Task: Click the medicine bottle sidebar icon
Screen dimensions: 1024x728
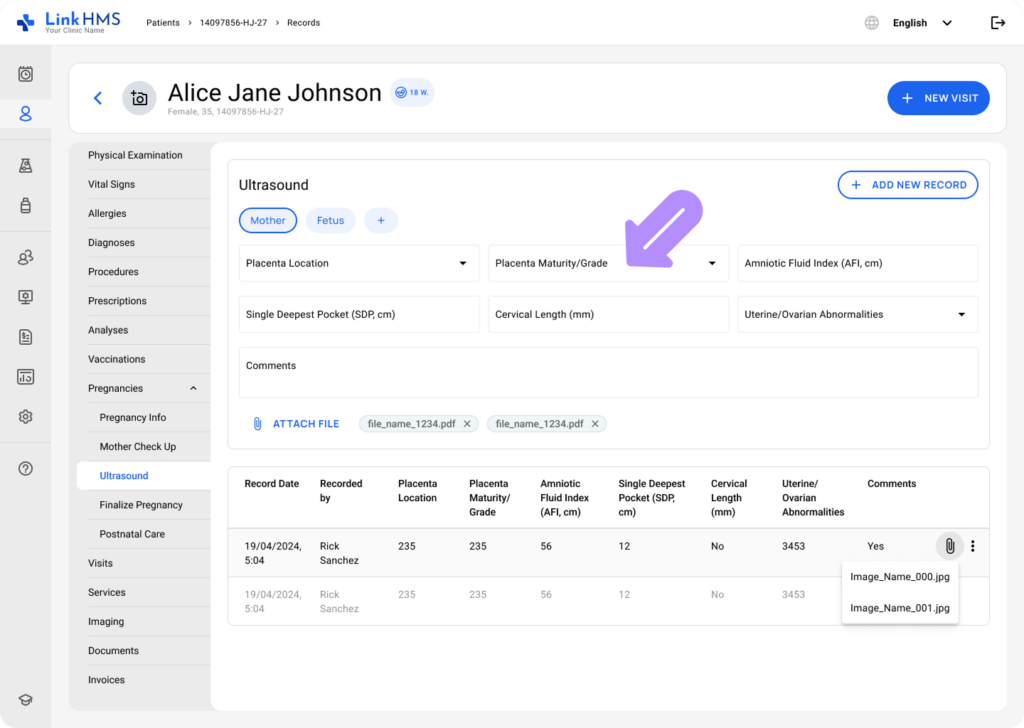Action: click(25, 205)
